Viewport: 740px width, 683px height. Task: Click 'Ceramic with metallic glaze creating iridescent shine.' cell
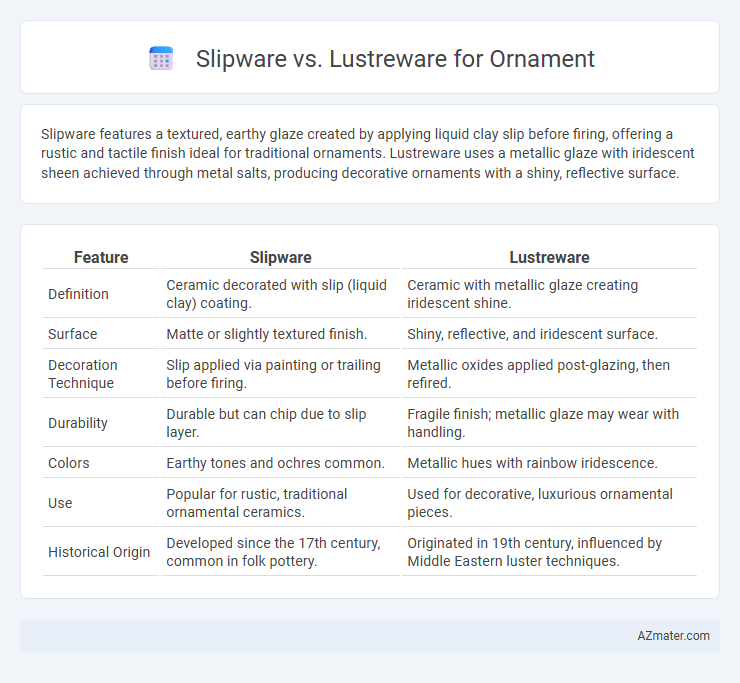[x=549, y=294]
